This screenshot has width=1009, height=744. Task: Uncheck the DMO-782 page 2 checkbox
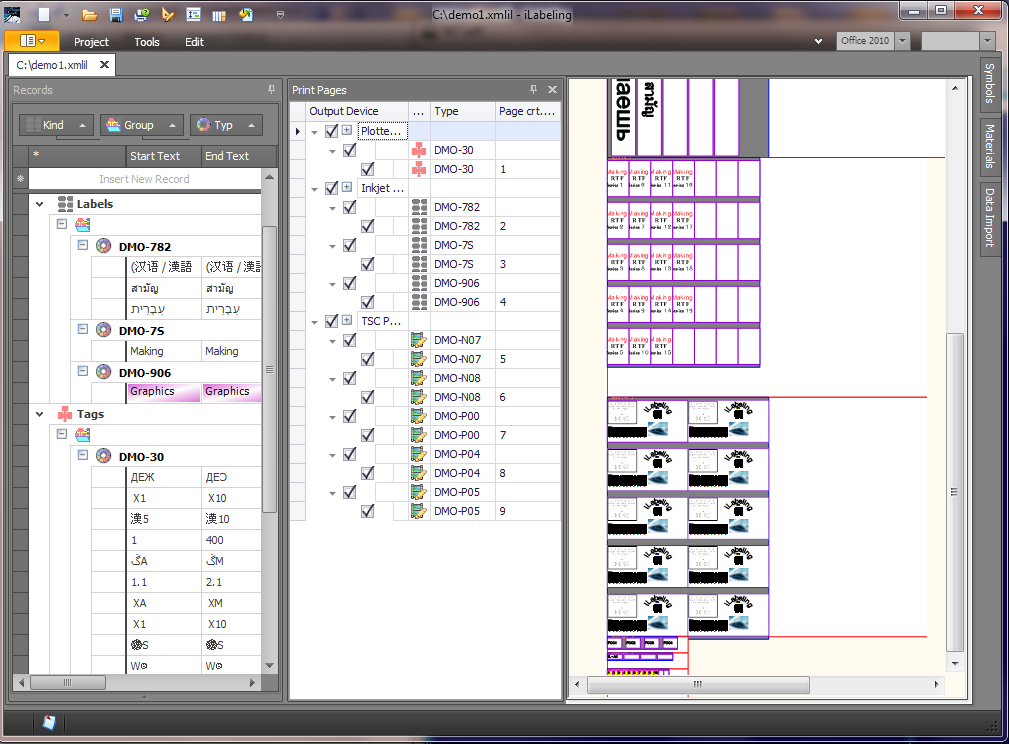click(367, 226)
